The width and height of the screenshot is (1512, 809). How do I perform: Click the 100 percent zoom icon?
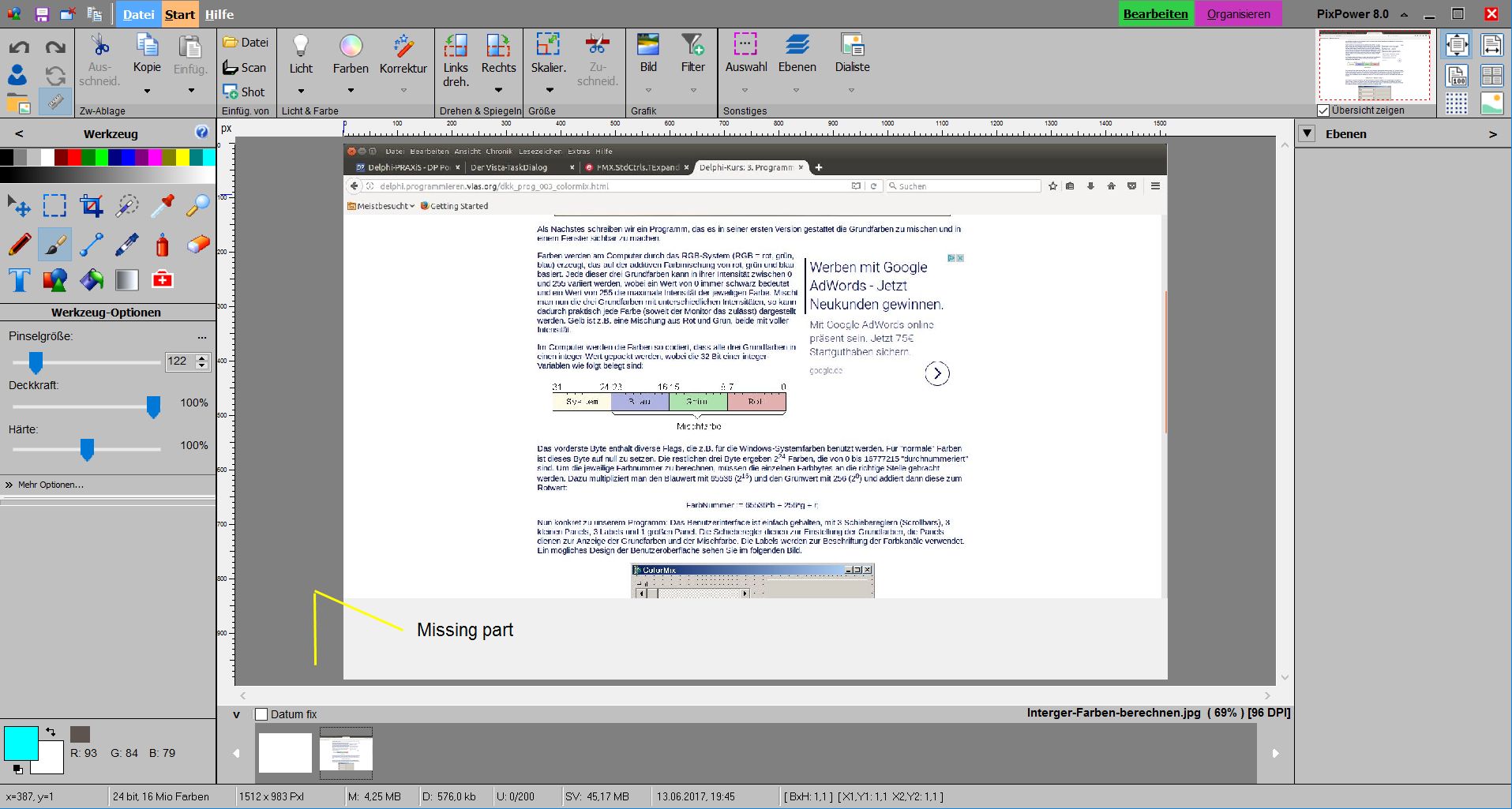1457,77
